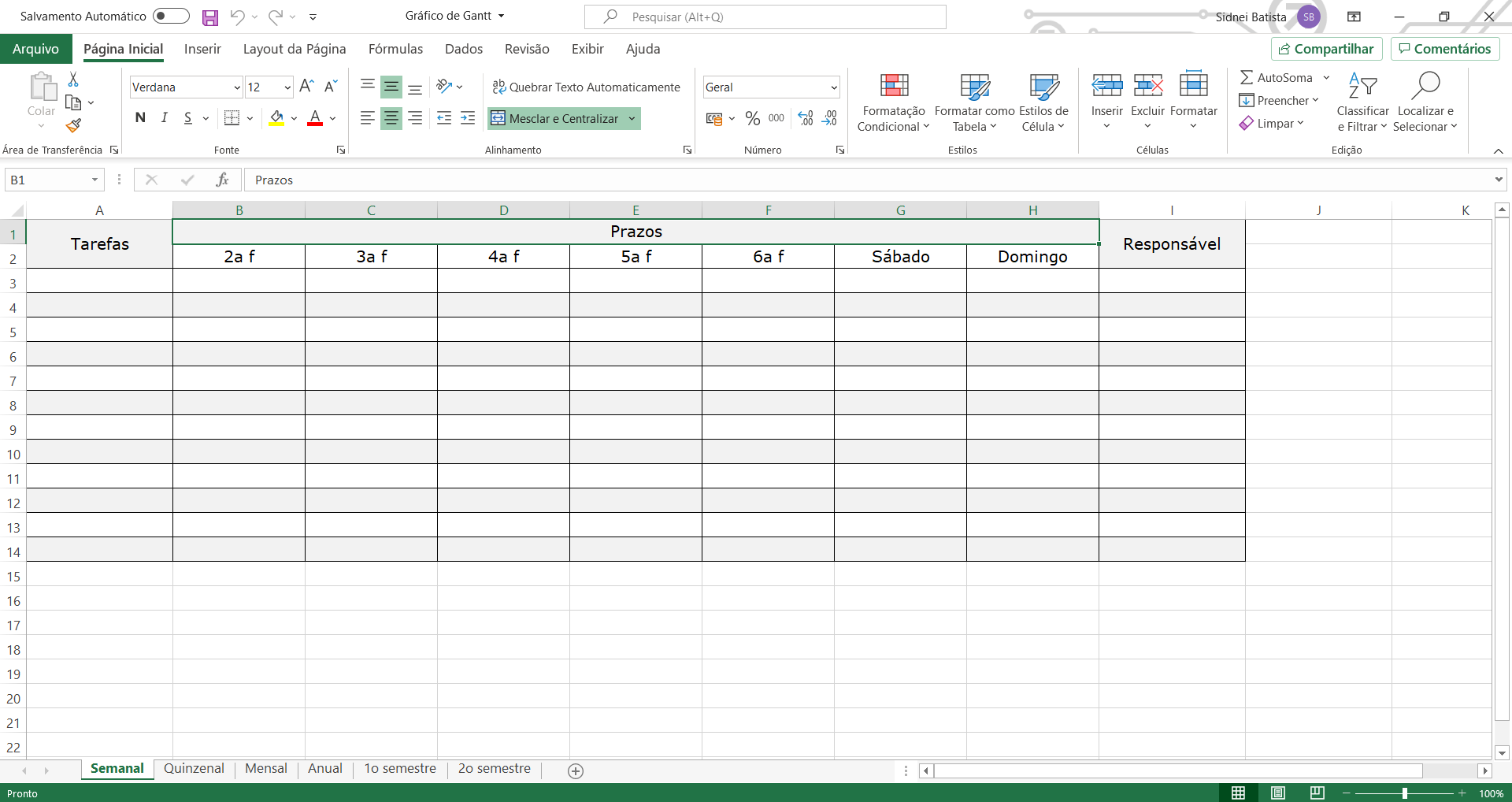Open the Geral number format dropdown
This screenshot has width=1512, height=802.
click(x=834, y=87)
